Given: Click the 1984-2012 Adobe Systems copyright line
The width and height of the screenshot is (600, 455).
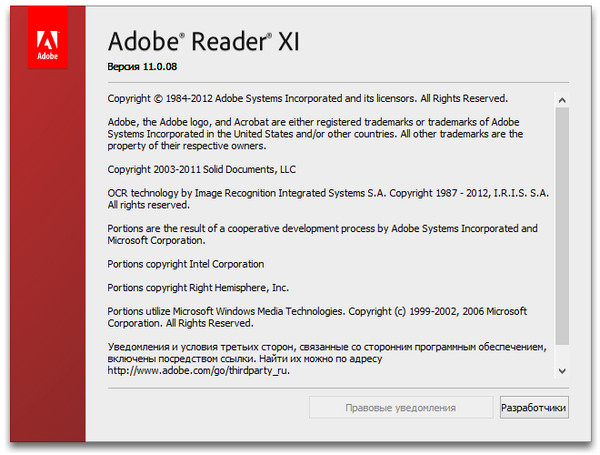Looking at the screenshot, I should point(307,98).
